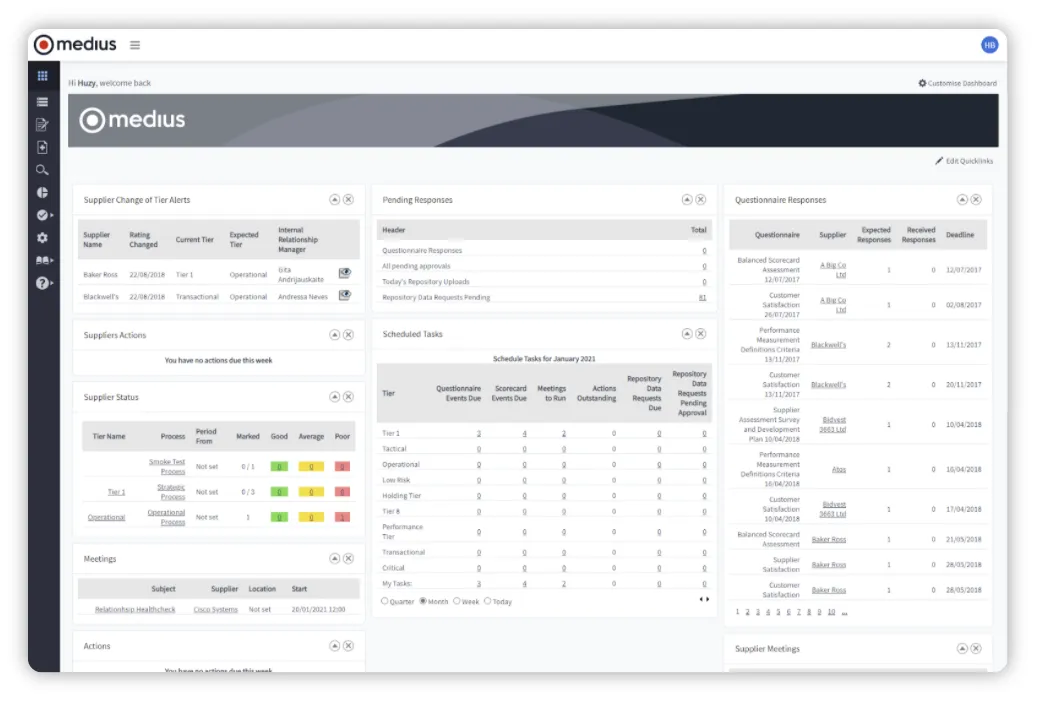1050x708 pixels.
Task: View the Blackwell's tier alert eye icon
Action: 345,295
